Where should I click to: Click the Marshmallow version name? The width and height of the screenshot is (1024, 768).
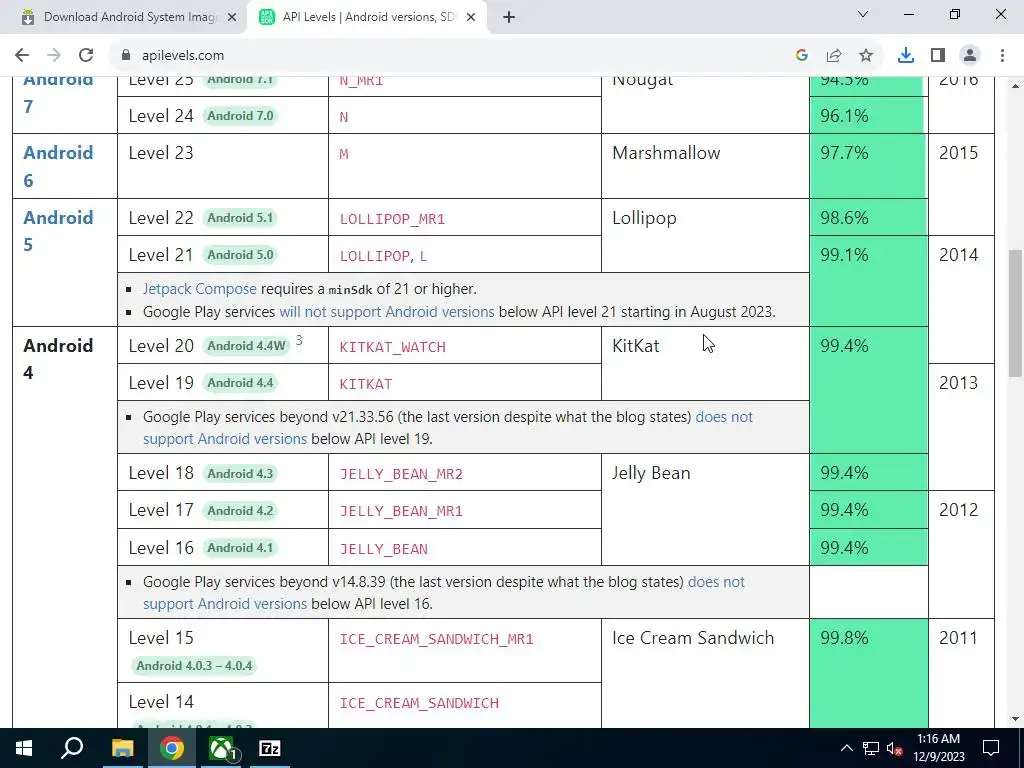(x=666, y=153)
